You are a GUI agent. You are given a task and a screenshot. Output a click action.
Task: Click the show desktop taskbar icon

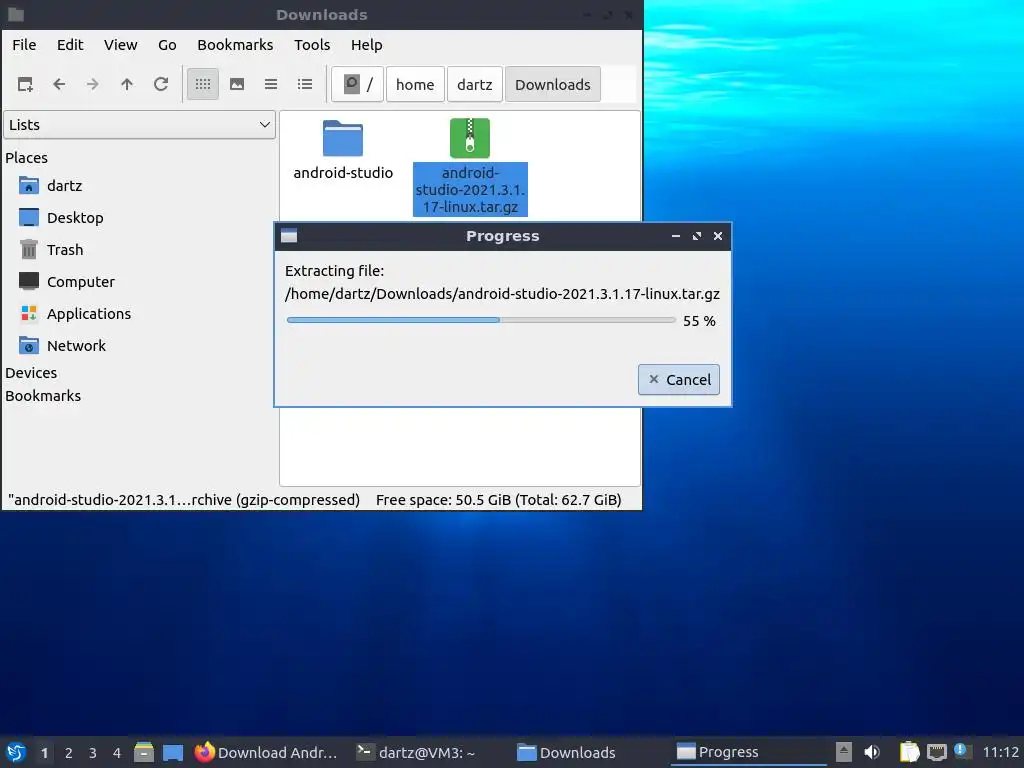(x=173, y=752)
